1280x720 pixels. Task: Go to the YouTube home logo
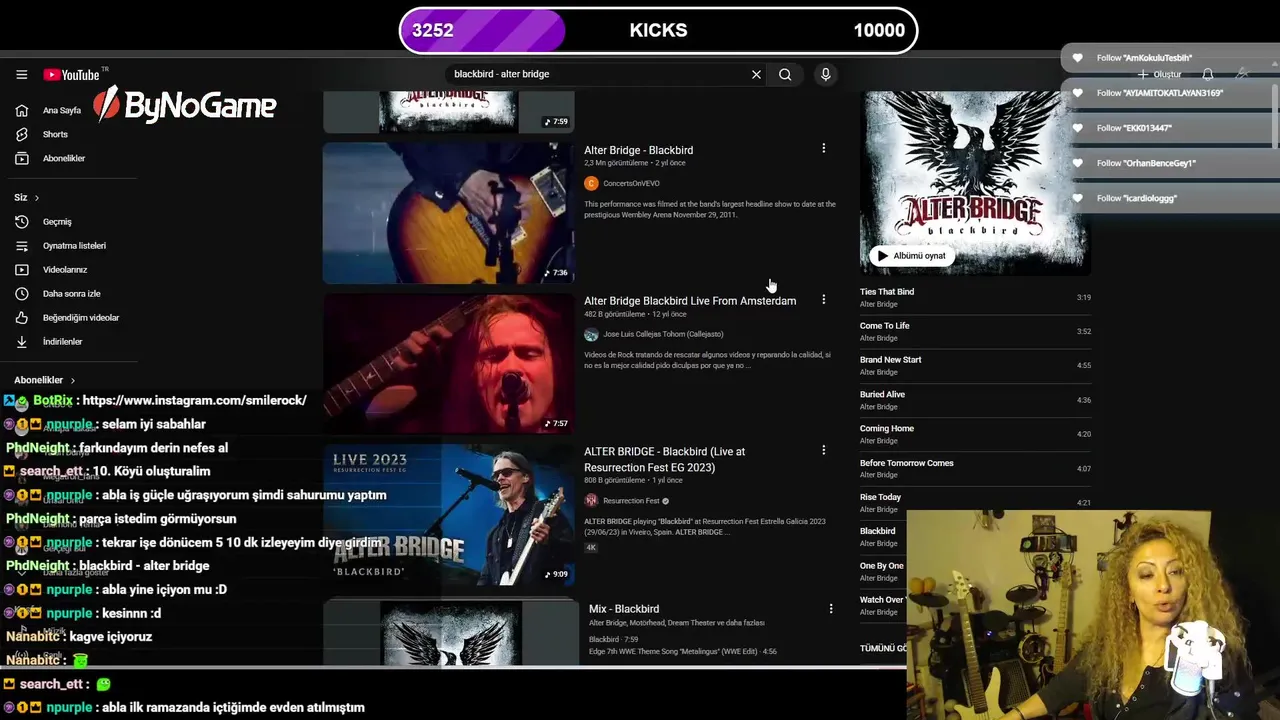[73, 74]
